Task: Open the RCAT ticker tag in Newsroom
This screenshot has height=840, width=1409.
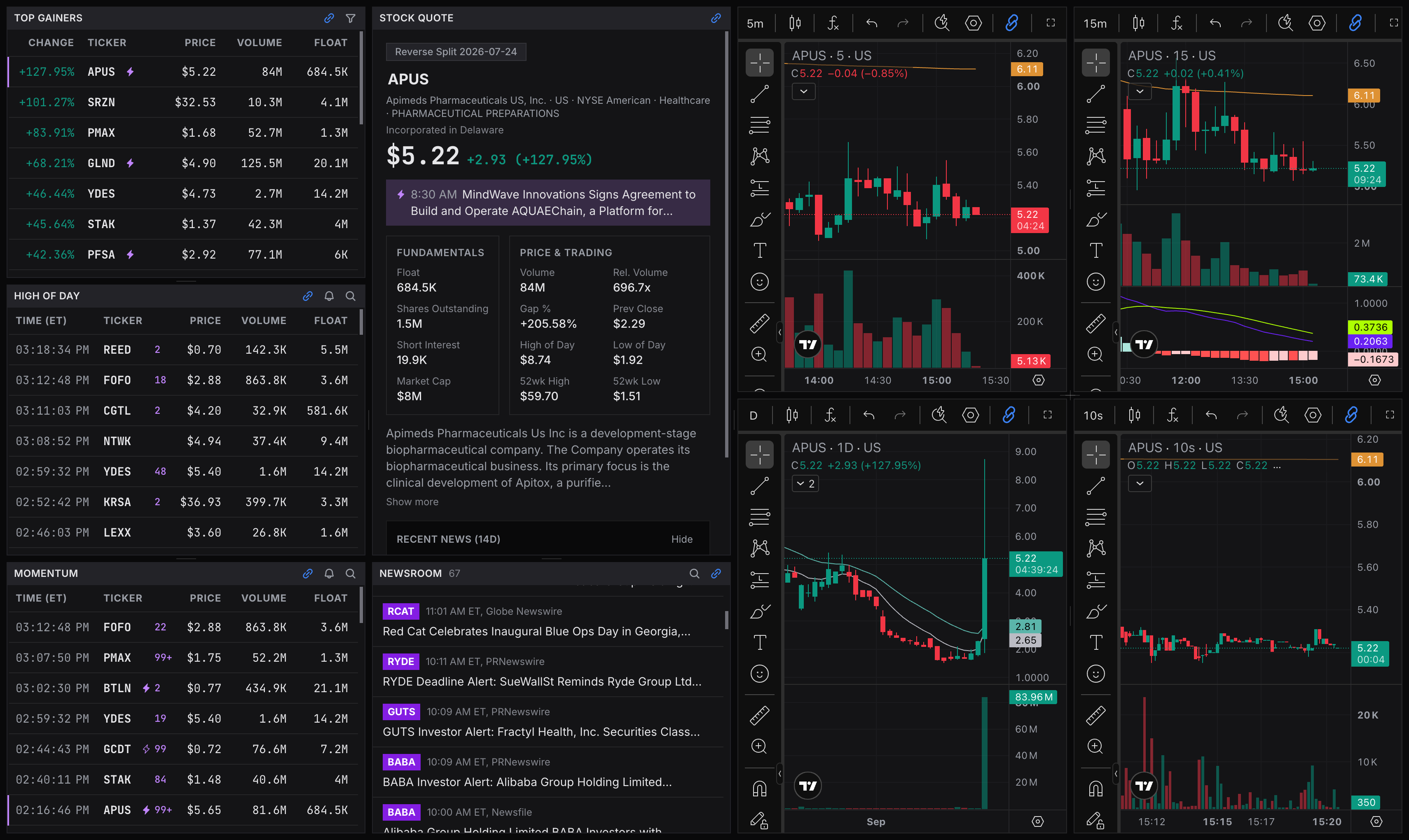Action: (400, 611)
